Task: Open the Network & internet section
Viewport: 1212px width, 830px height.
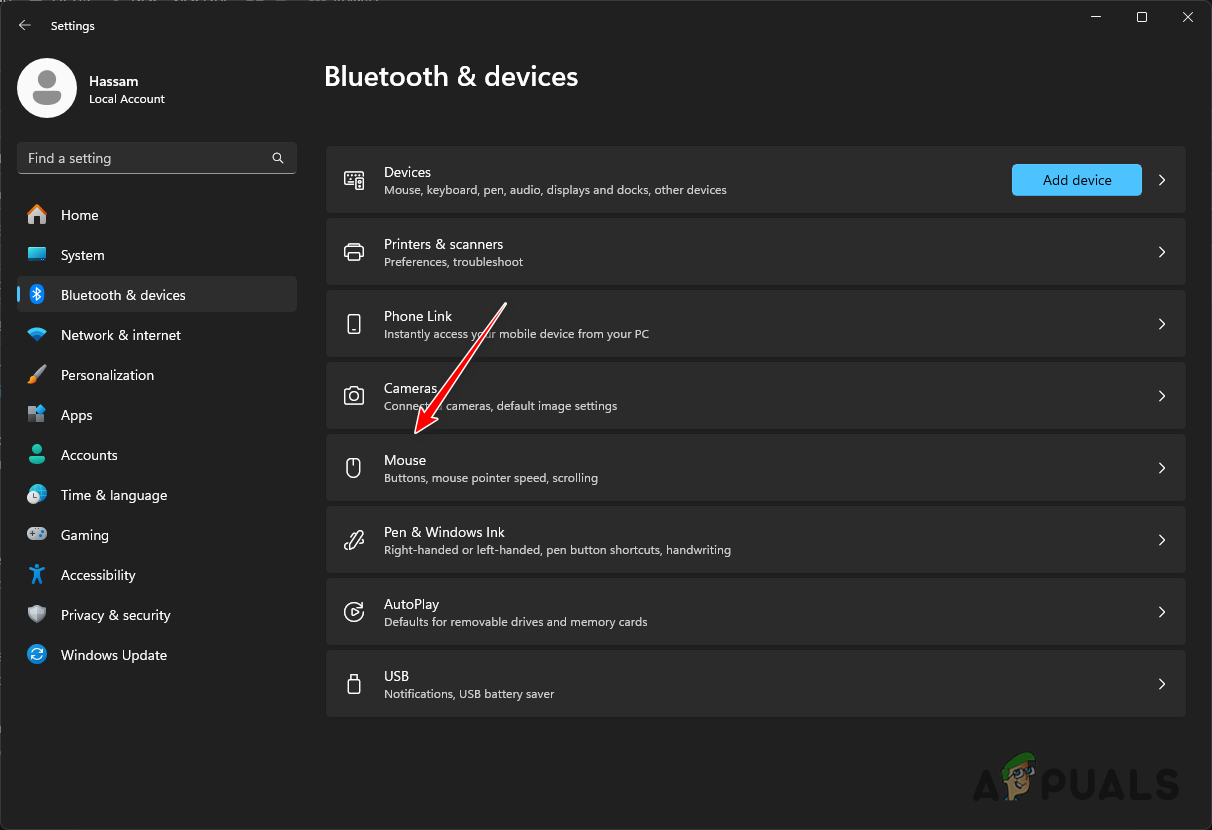Action: point(120,335)
